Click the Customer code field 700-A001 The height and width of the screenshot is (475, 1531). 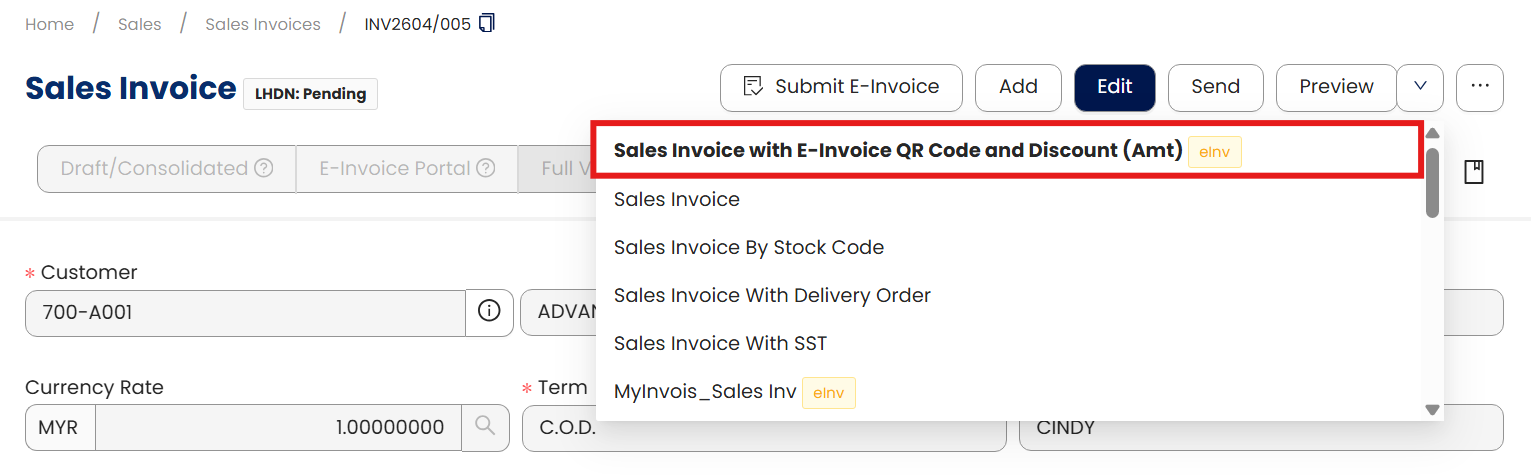point(245,312)
